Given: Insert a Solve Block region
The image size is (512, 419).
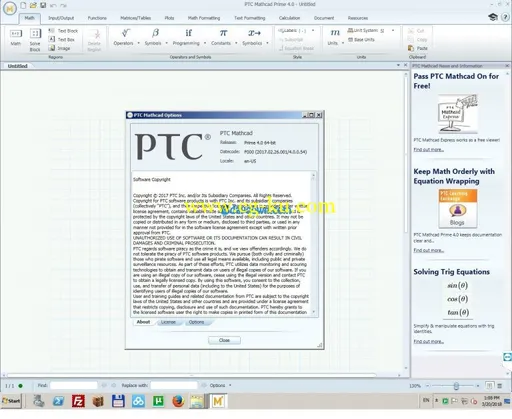Looking at the screenshot, I should click(x=35, y=40).
